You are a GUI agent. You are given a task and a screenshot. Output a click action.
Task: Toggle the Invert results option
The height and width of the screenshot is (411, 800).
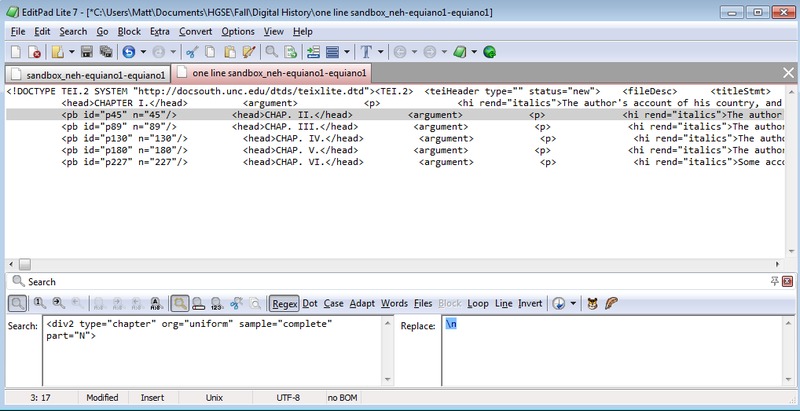tap(530, 303)
